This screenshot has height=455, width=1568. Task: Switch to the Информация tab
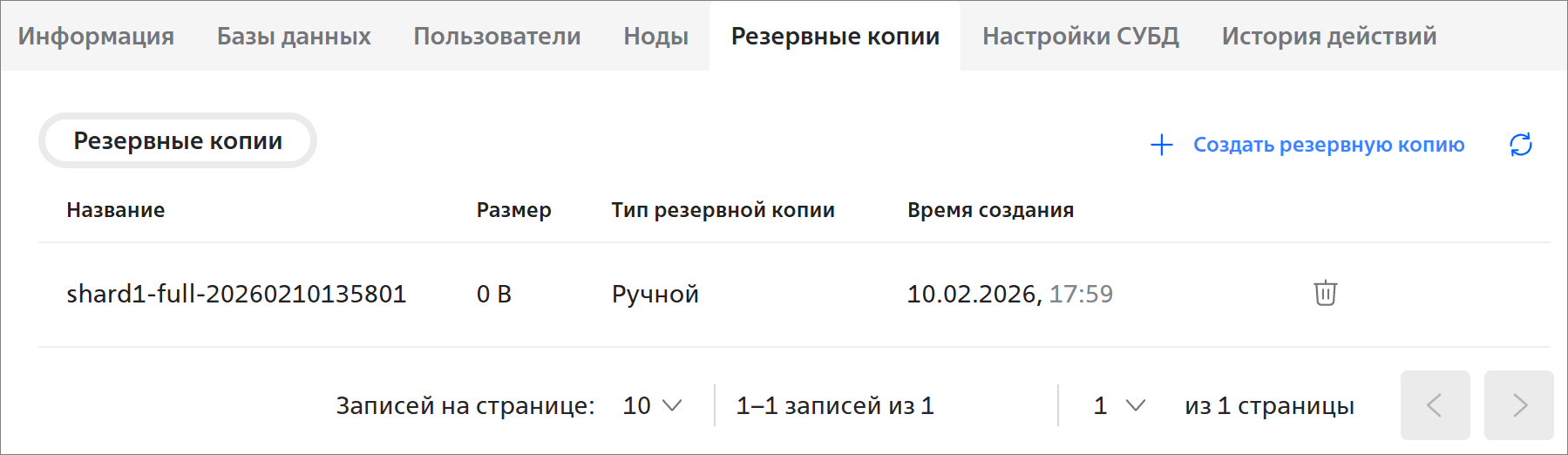[x=96, y=36]
